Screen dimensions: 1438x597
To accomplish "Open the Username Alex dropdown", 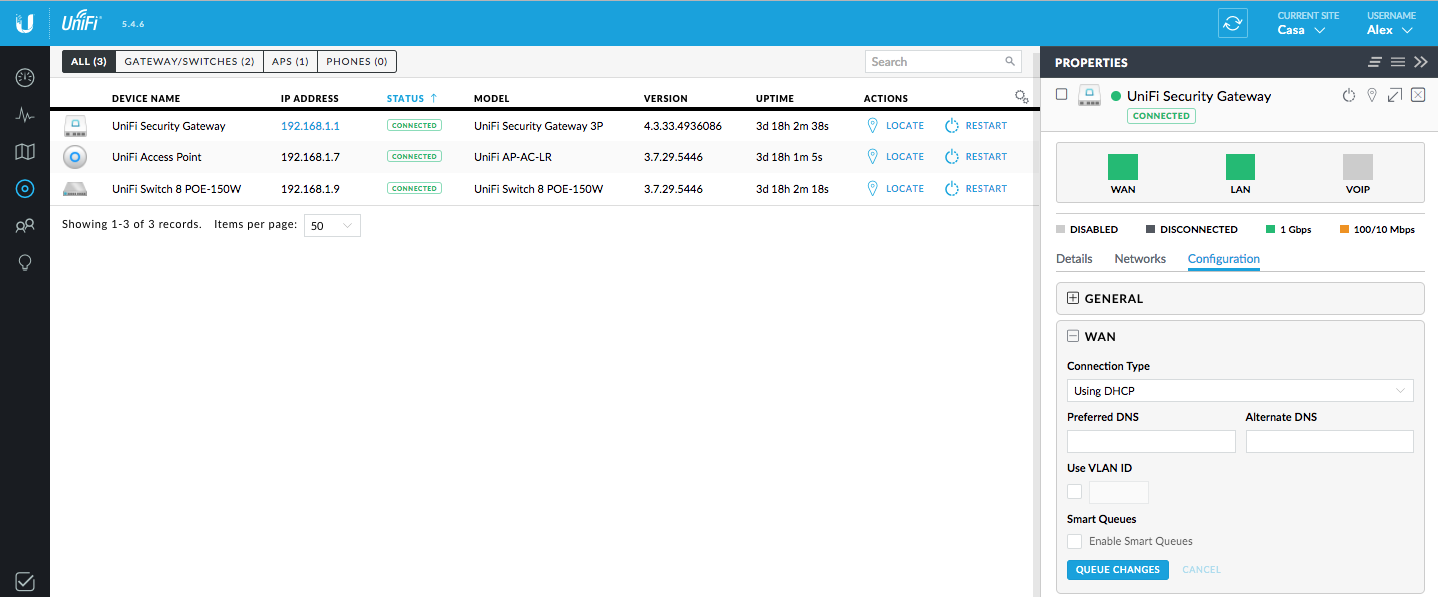I will click(1390, 30).
